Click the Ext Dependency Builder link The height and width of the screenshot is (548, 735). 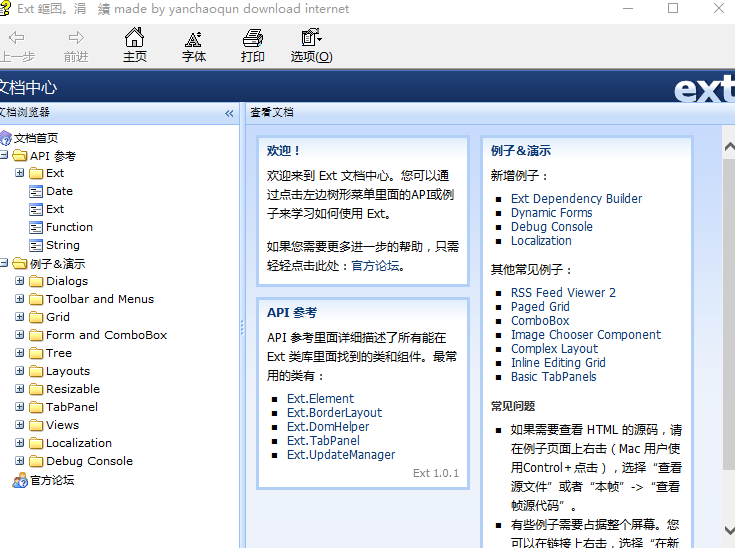(x=576, y=199)
